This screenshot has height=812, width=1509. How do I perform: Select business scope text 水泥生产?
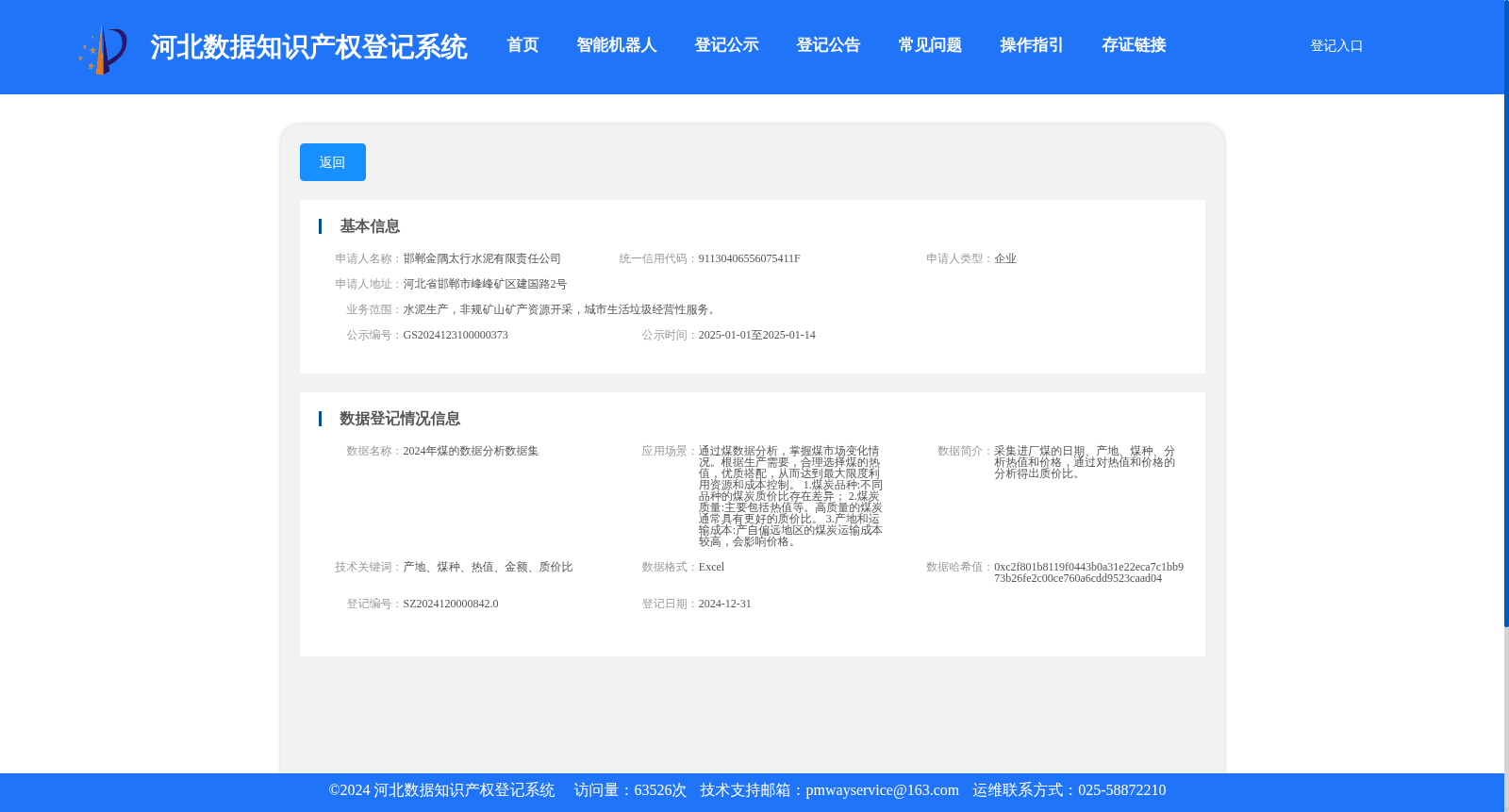(425, 309)
